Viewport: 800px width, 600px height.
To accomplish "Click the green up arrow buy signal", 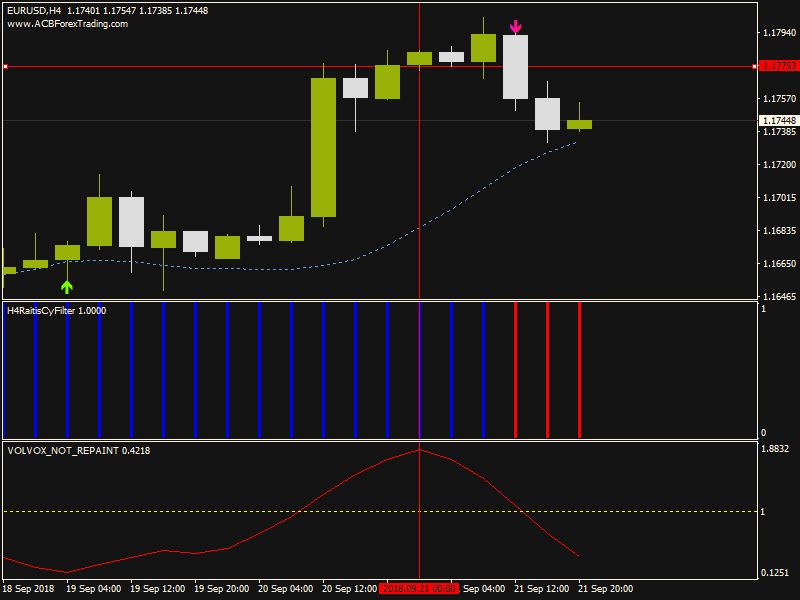I will [x=67, y=287].
